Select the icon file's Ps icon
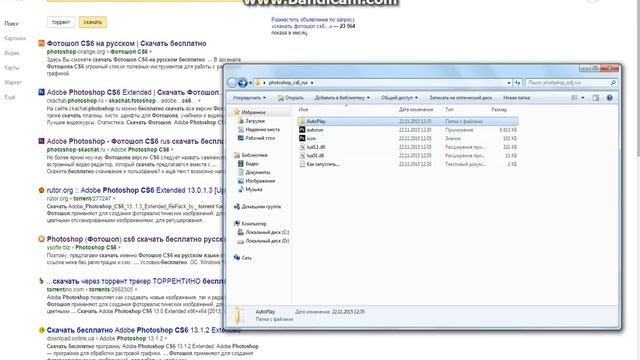The image size is (640, 360). [302, 138]
